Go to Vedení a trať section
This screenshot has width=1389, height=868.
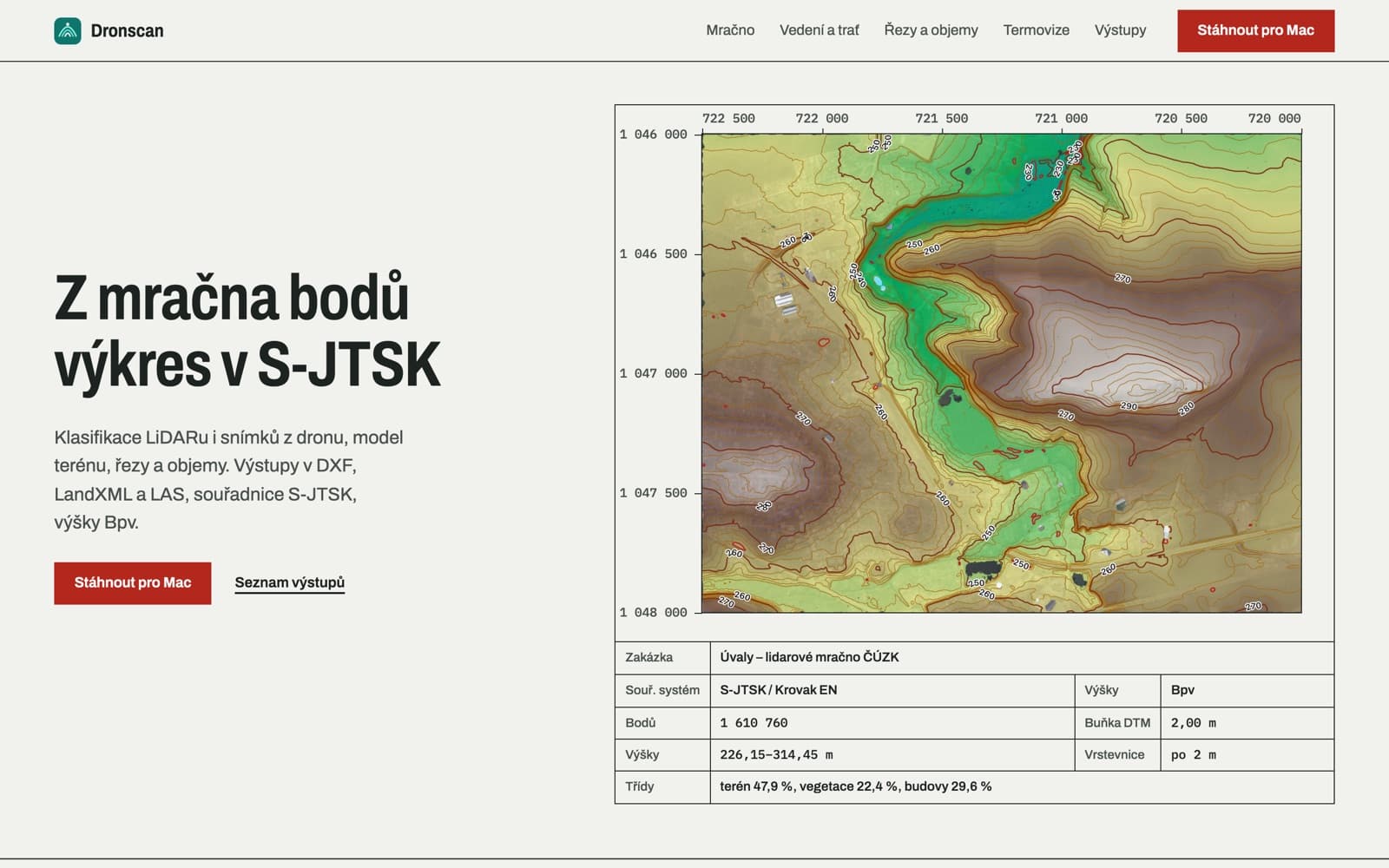[820, 30]
